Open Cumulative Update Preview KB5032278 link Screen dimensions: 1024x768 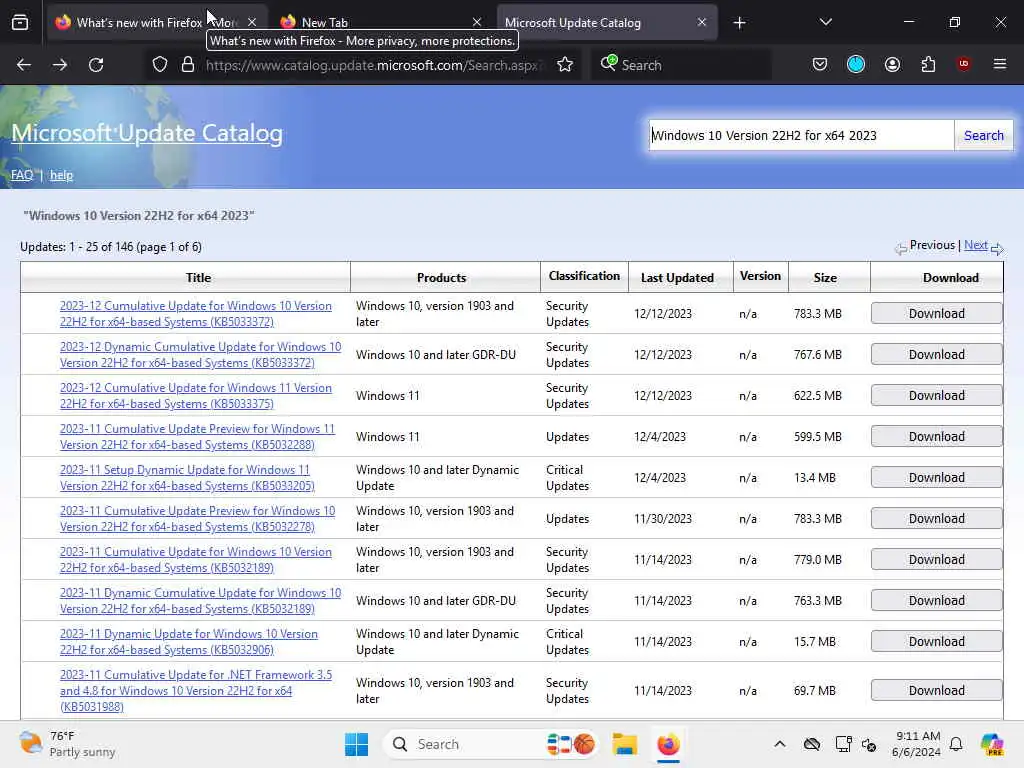pos(197,519)
